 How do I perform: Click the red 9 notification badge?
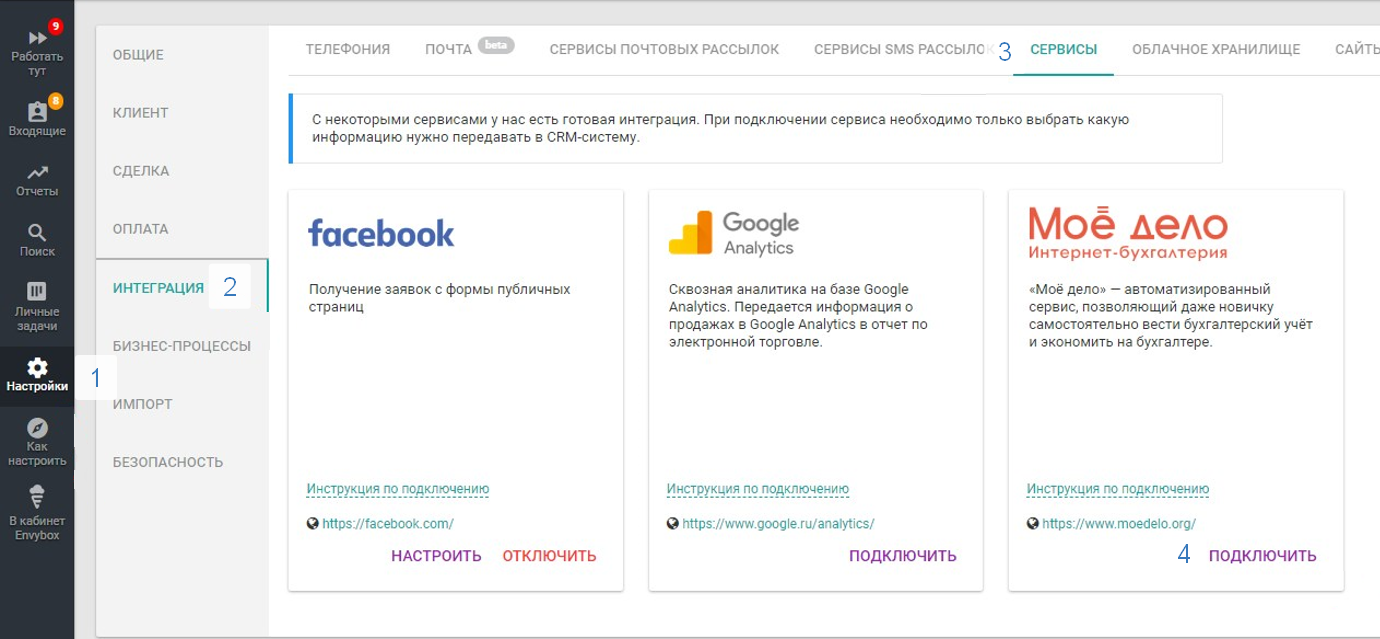[x=55, y=25]
